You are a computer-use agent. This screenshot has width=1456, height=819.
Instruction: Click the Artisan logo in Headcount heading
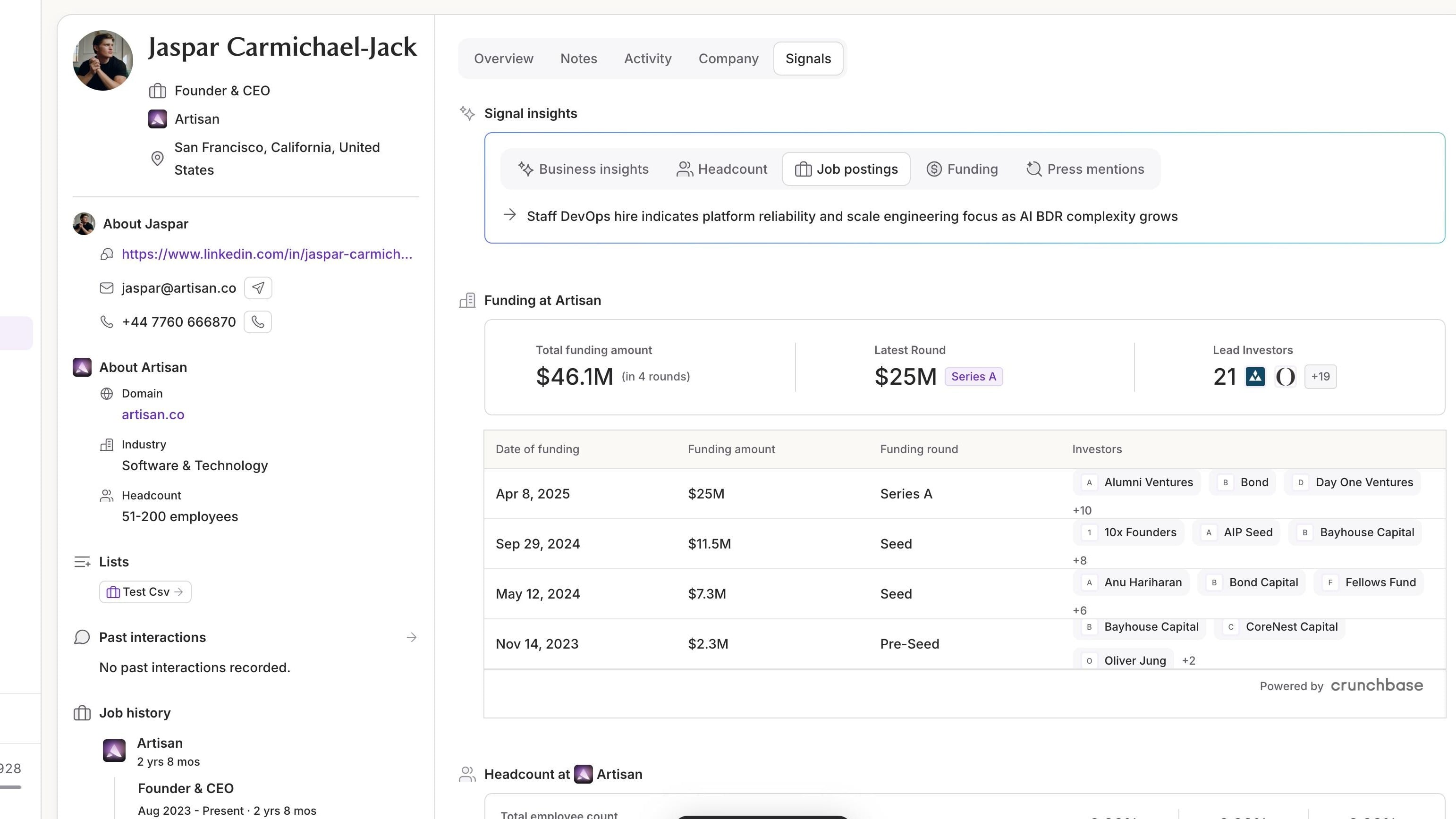[584, 774]
